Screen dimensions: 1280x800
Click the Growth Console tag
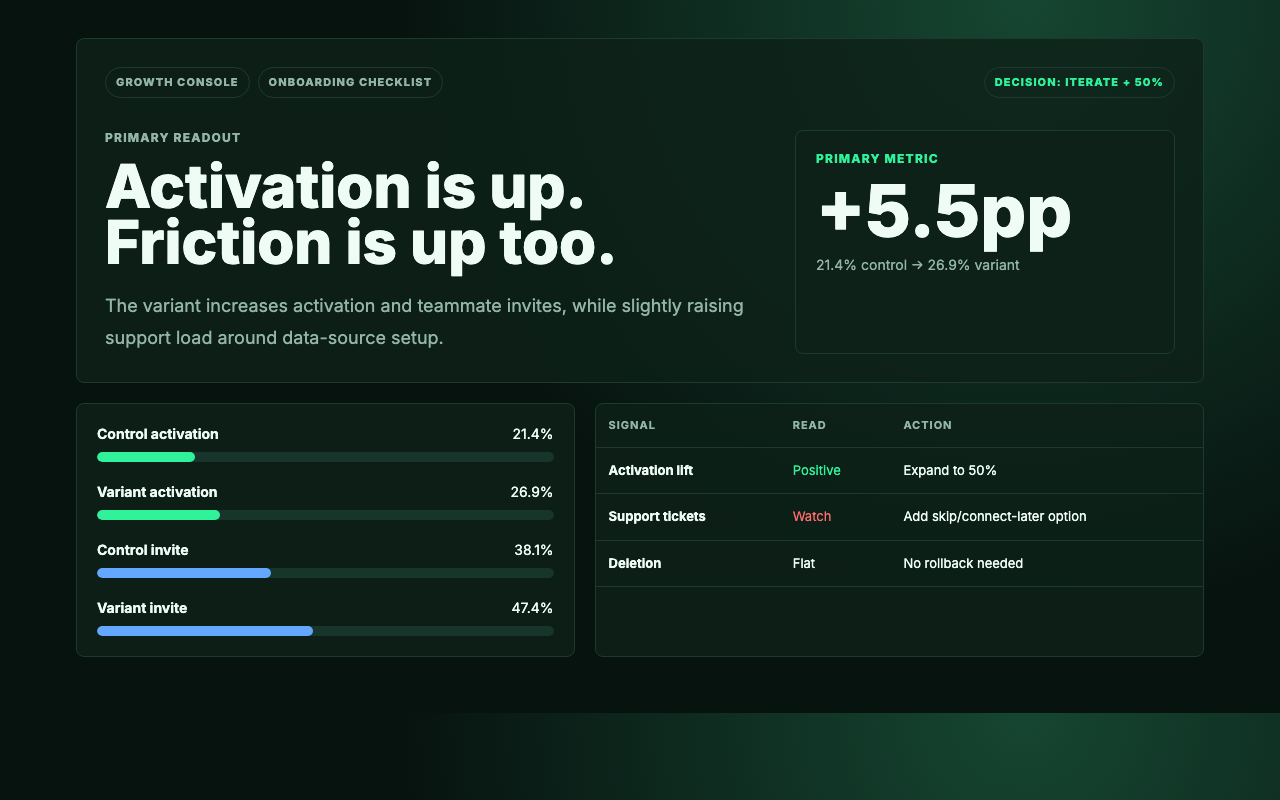click(x=177, y=82)
